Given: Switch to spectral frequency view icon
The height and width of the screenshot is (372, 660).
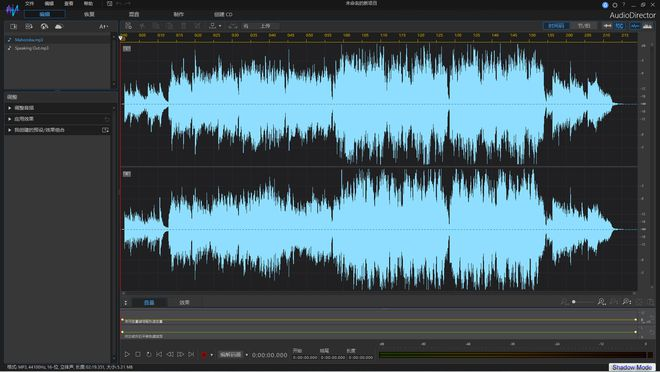Looking at the screenshot, I should (x=647, y=26).
